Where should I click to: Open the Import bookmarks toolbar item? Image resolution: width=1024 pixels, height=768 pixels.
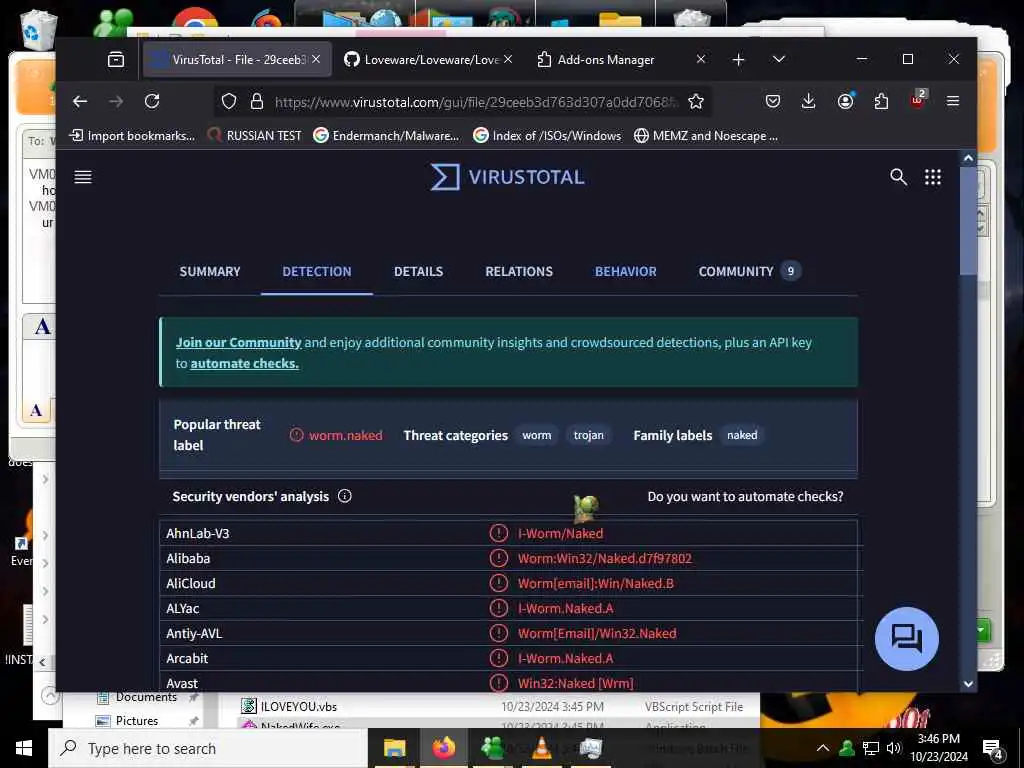coord(132,136)
